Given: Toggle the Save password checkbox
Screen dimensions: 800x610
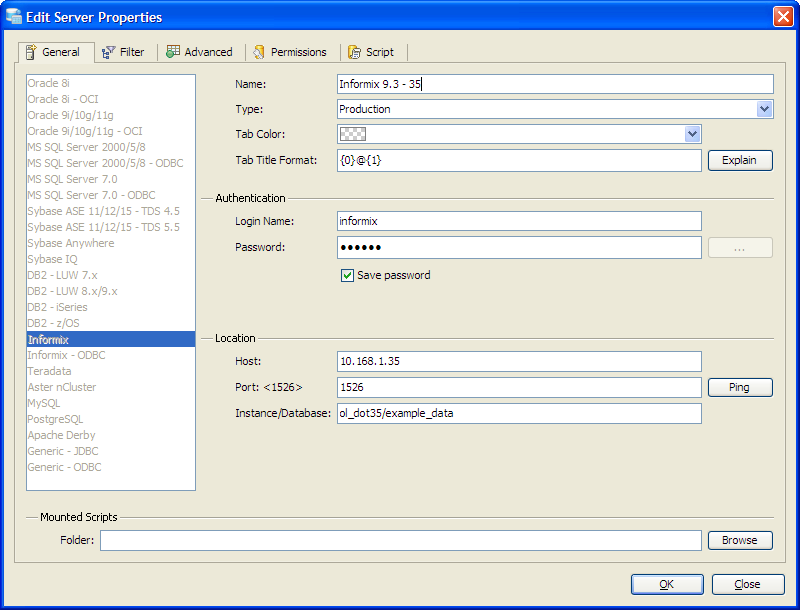Looking at the screenshot, I should click(x=347, y=275).
